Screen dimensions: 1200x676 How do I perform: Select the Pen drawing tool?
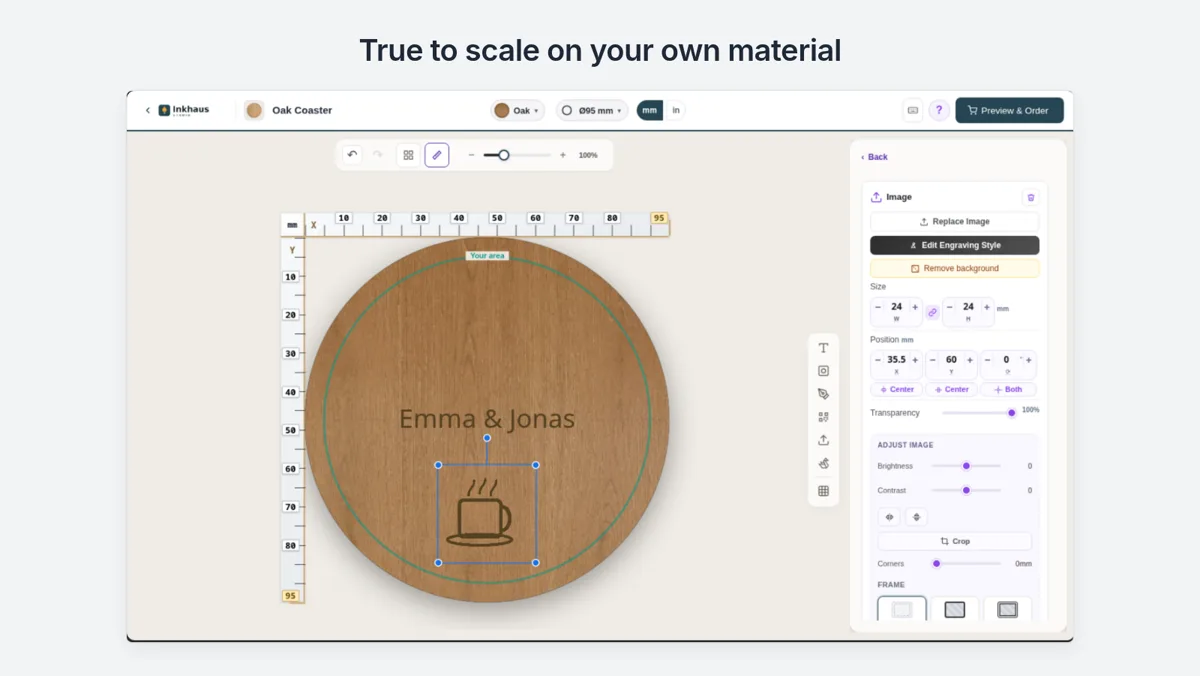pyautogui.click(x=823, y=394)
